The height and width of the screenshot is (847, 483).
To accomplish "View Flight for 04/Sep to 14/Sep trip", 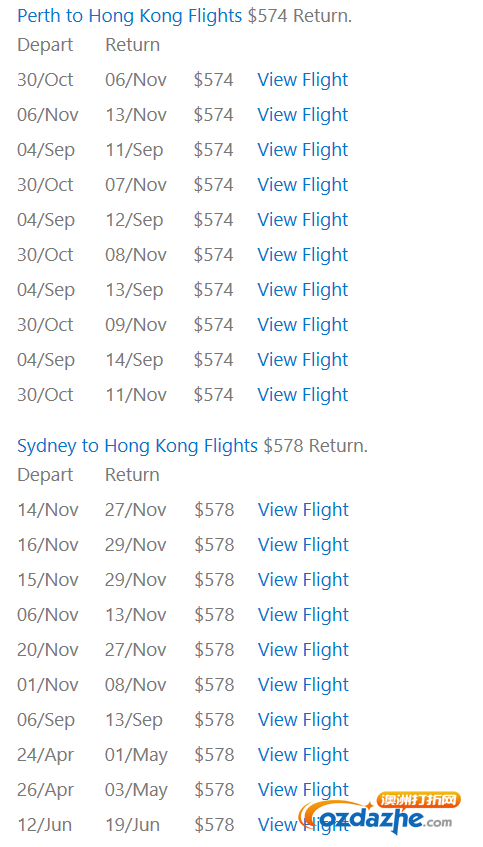I will [x=303, y=360].
